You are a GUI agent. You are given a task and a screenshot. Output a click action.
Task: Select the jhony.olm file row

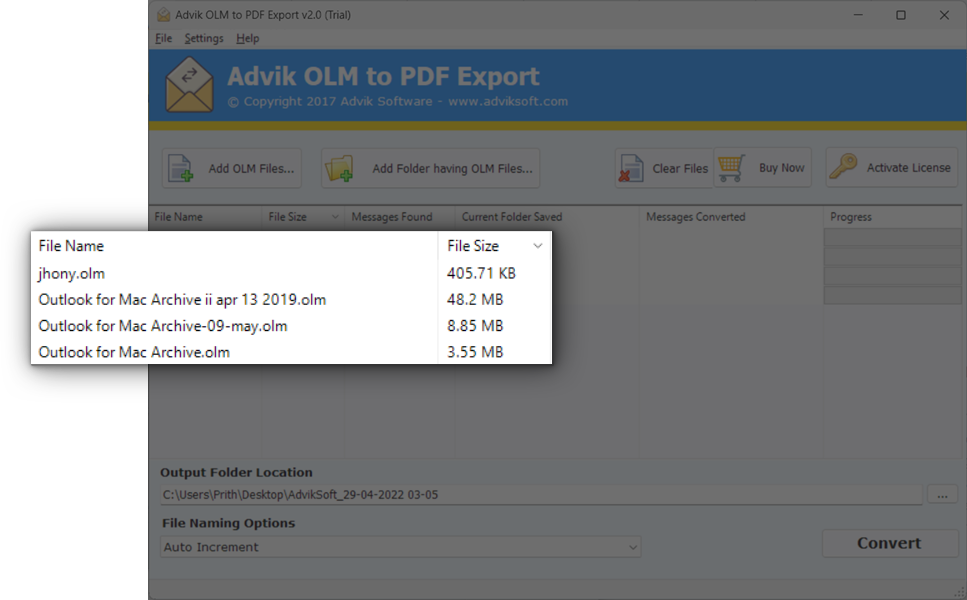(x=291, y=273)
